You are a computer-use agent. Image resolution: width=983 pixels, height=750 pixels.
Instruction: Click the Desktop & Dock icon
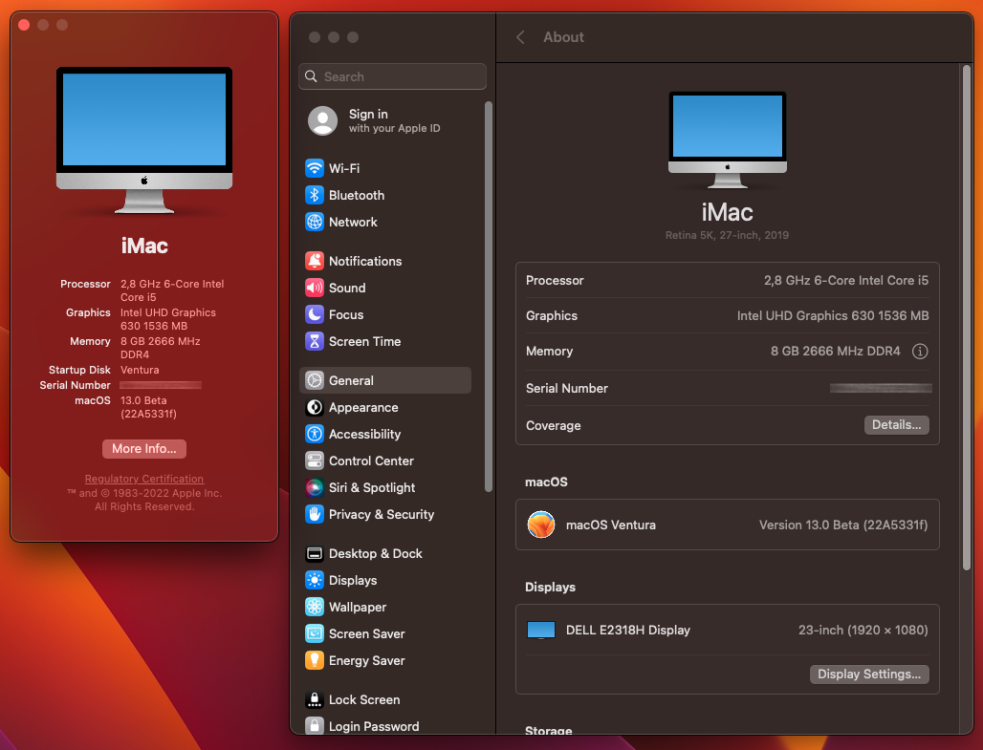coord(314,553)
